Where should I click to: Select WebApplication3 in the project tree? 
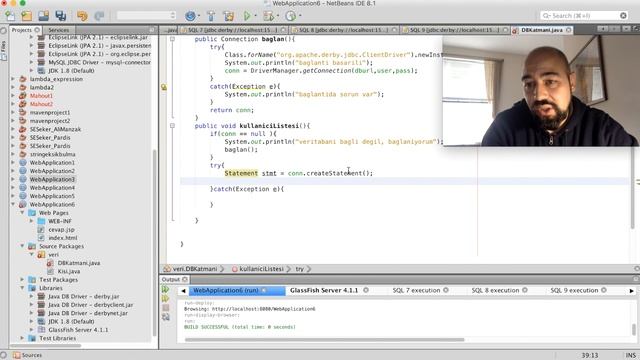[52, 179]
